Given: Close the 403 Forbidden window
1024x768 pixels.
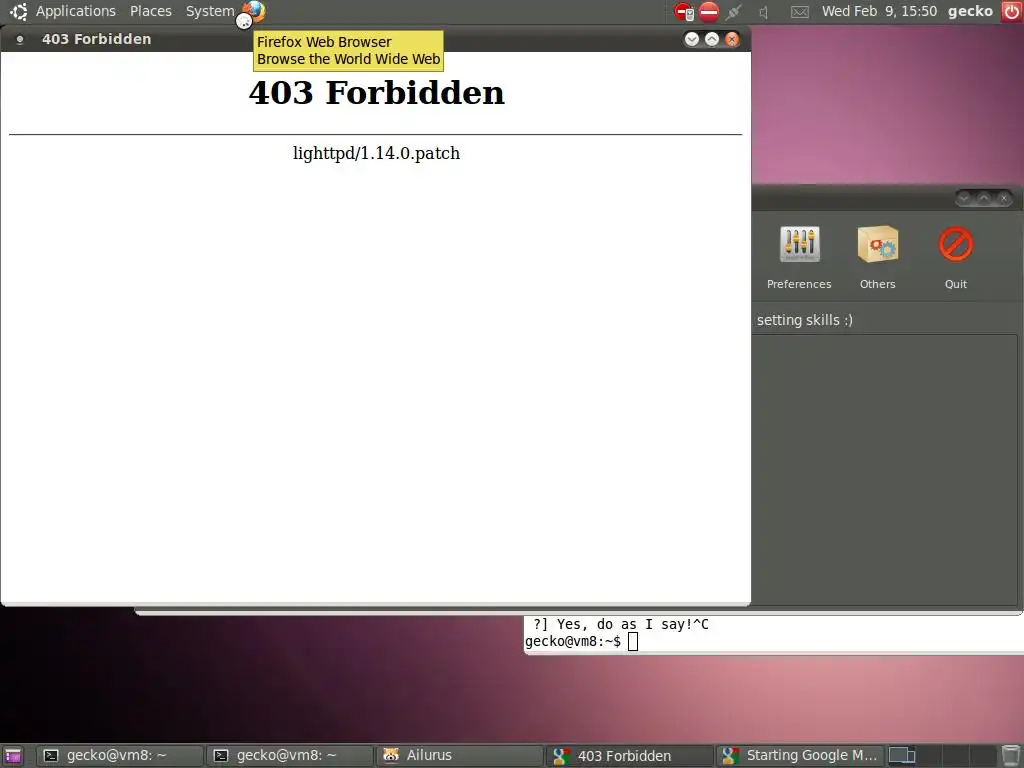Looking at the screenshot, I should [x=732, y=39].
